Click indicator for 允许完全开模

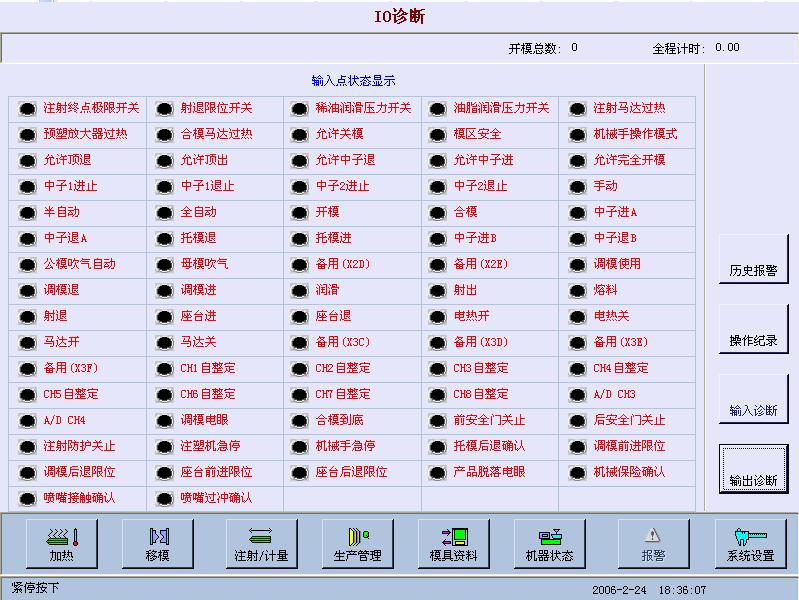pos(577,161)
